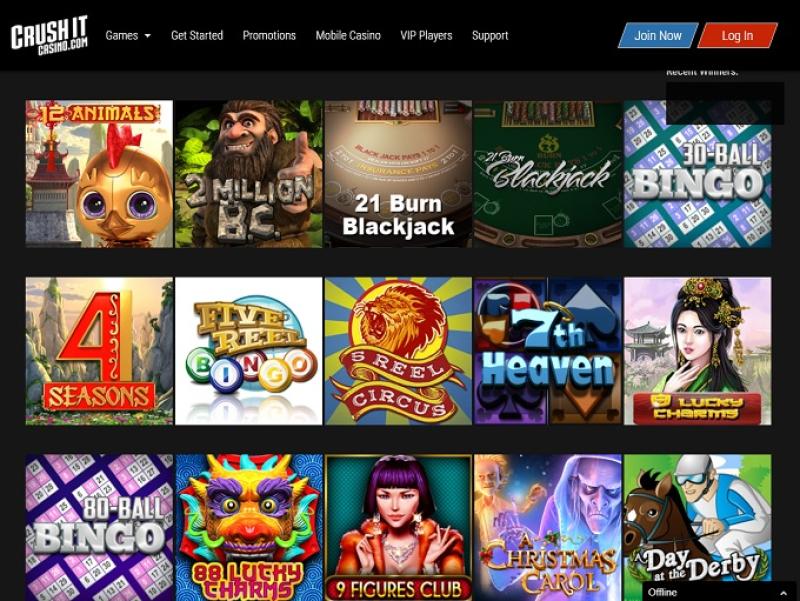Image resolution: width=800 pixels, height=601 pixels.
Task: Play the 80-Ball Bingo game
Action: pos(99,528)
